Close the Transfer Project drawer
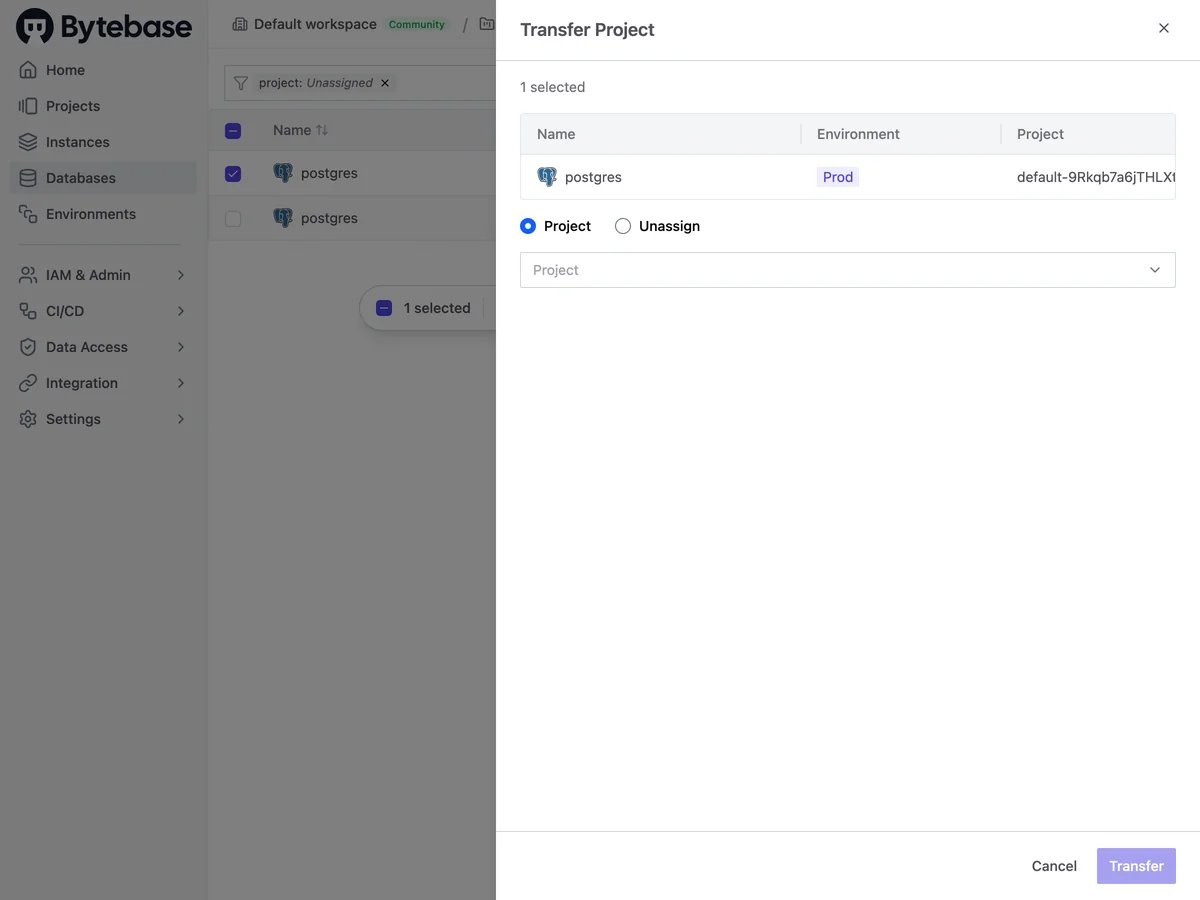The height and width of the screenshot is (900, 1200). click(x=1164, y=28)
